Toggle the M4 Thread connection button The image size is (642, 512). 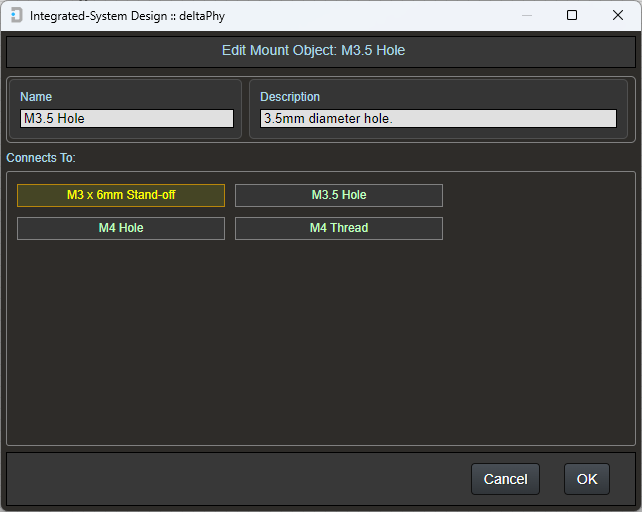point(339,228)
